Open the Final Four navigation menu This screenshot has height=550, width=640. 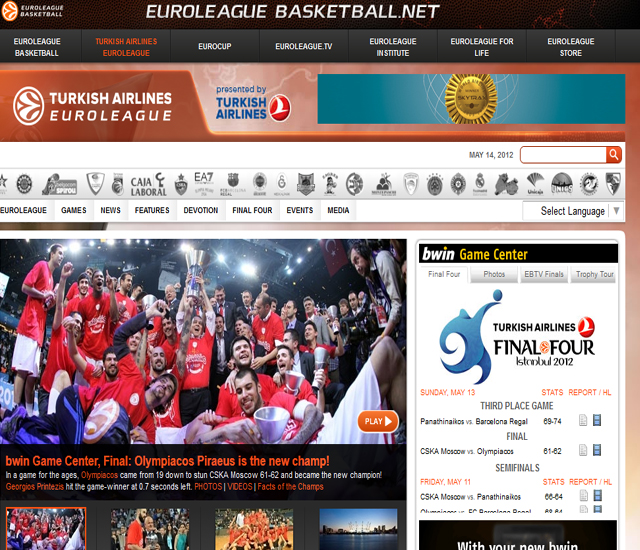click(x=252, y=211)
